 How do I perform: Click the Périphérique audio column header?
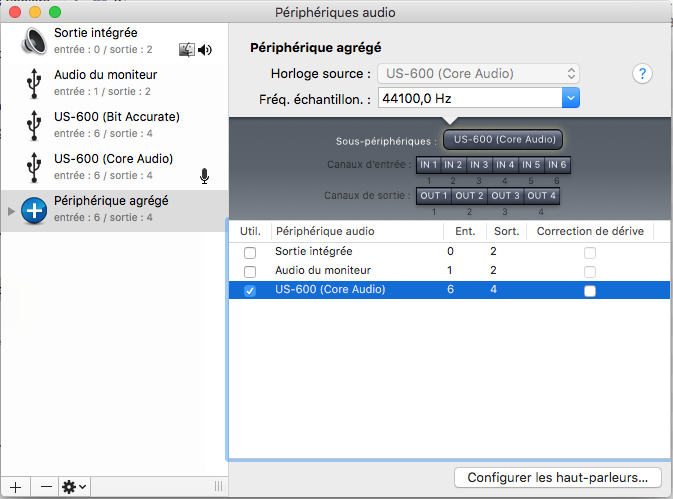point(357,231)
